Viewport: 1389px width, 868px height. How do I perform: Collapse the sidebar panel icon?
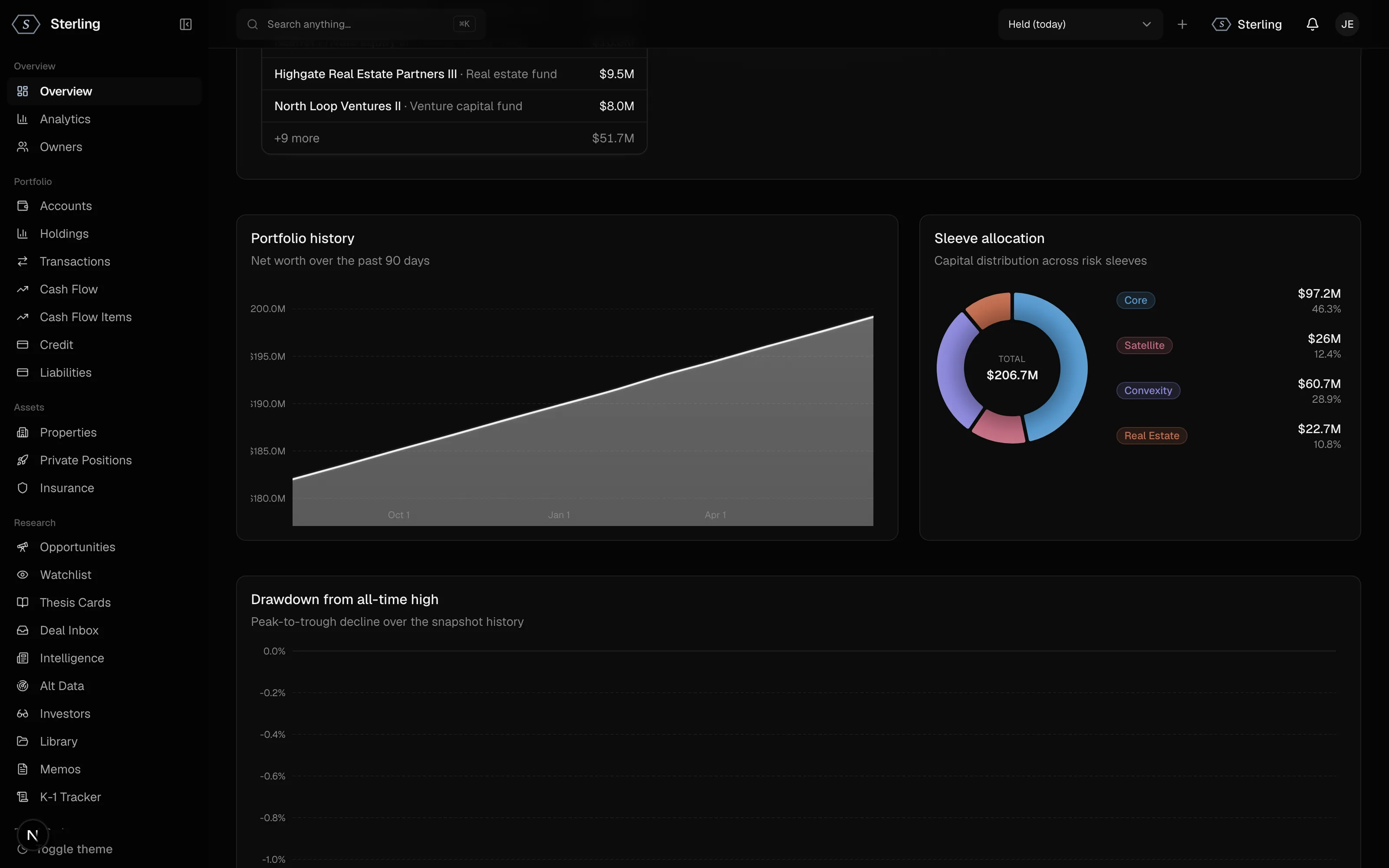[x=185, y=24]
